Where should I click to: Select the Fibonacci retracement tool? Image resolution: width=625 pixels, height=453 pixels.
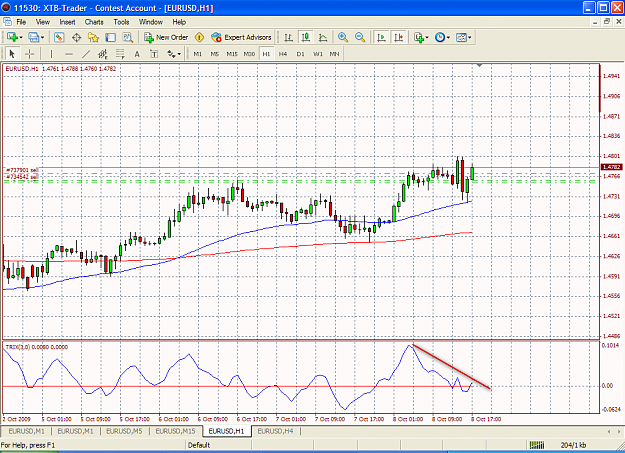point(120,54)
